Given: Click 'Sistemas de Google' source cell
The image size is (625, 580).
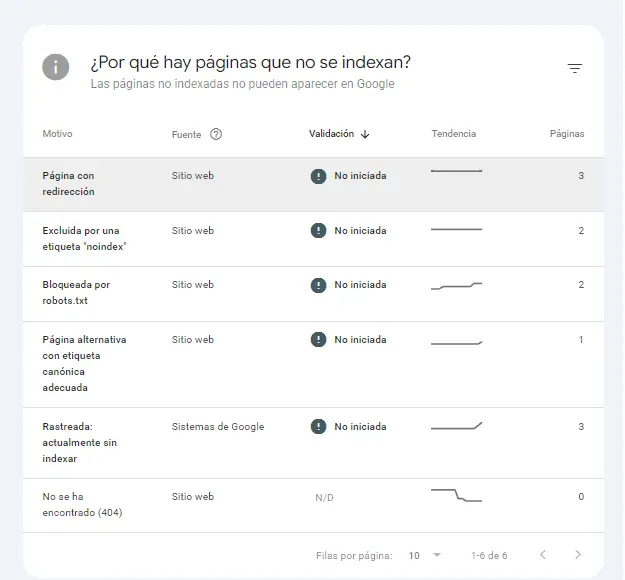Looking at the screenshot, I should click(x=218, y=427).
